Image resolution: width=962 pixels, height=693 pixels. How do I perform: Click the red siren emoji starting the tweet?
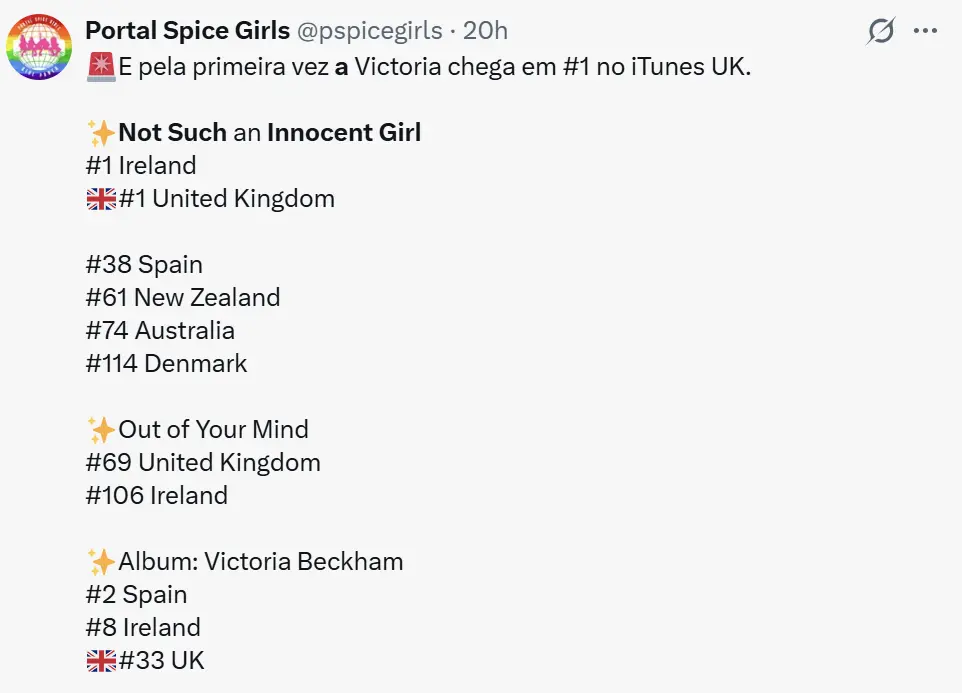101,67
